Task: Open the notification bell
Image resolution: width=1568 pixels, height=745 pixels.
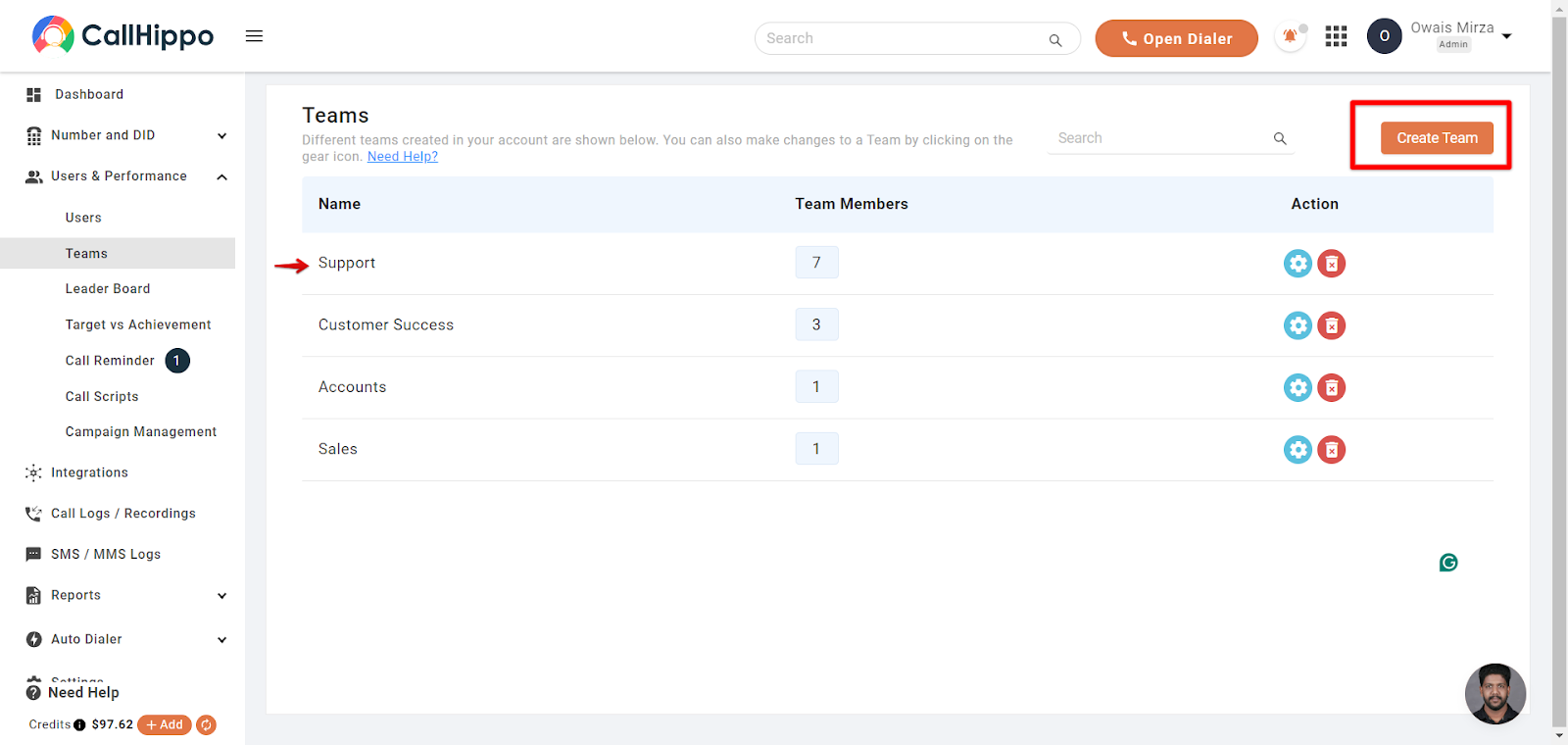Action: [1291, 37]
